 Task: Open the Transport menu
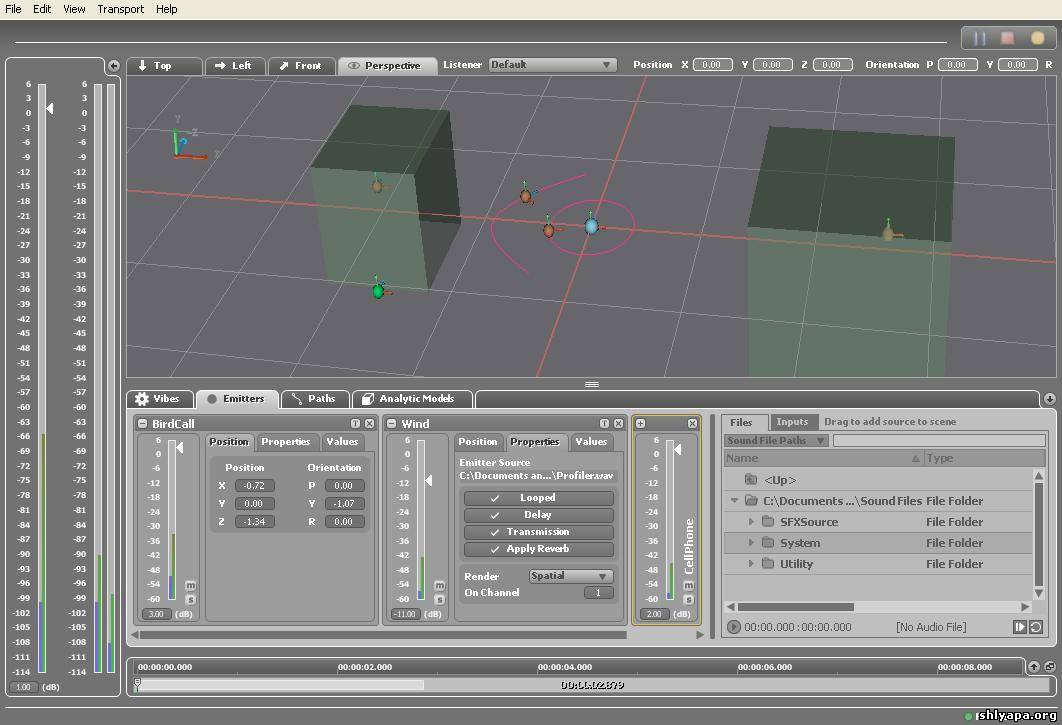(x=120, y=9)
